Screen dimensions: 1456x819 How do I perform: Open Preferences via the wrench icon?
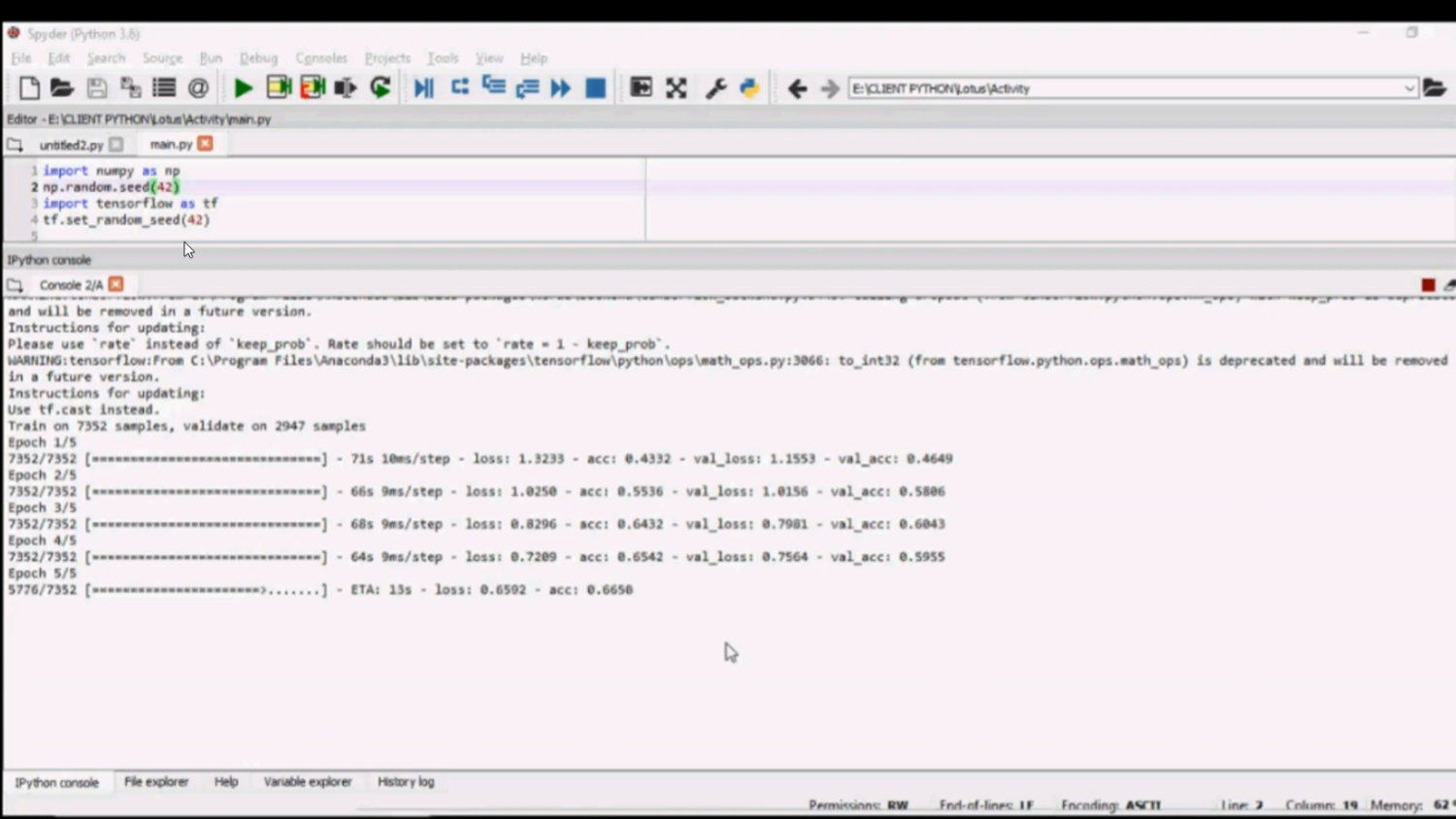tap(715, 88)
